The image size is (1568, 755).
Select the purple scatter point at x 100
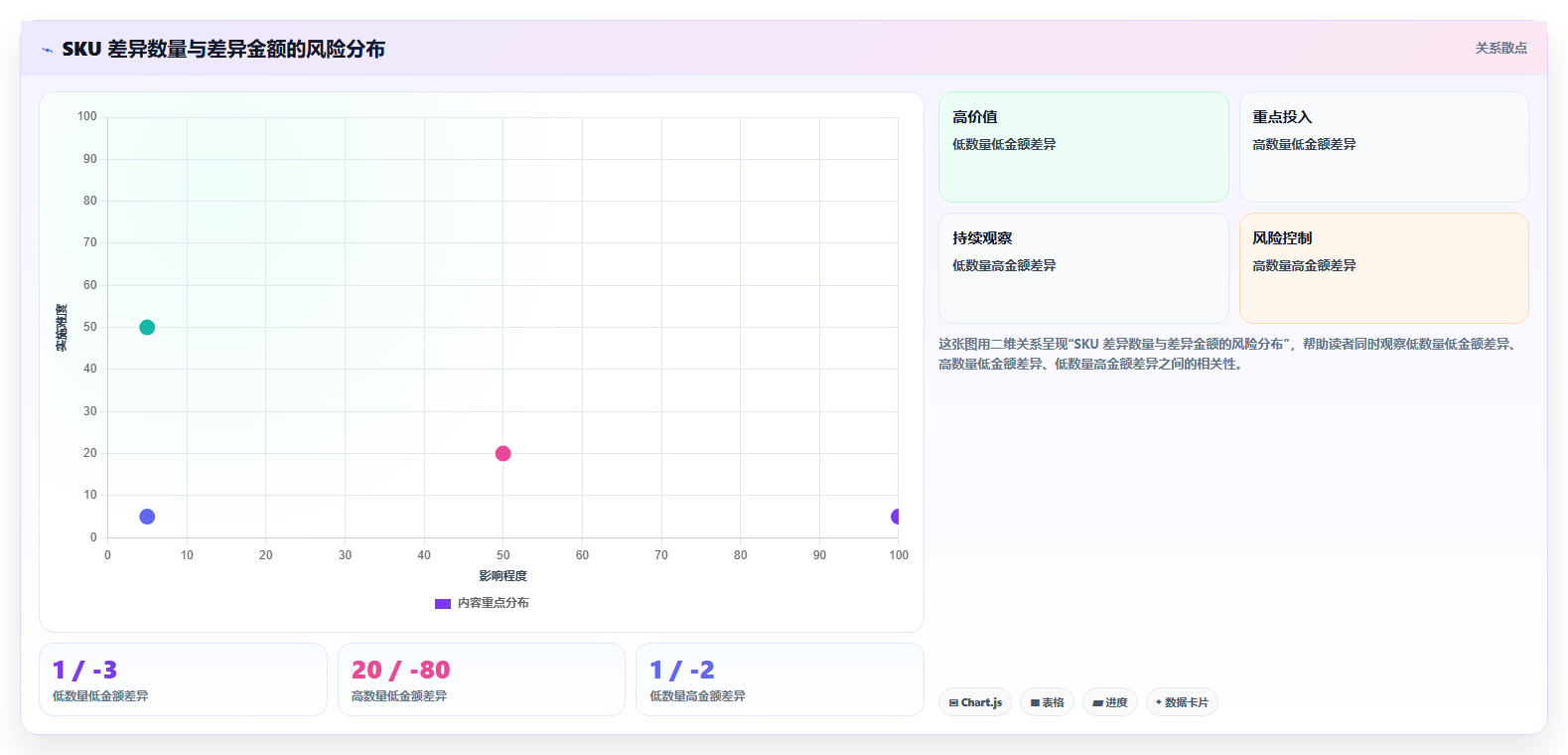coord(897,517)
